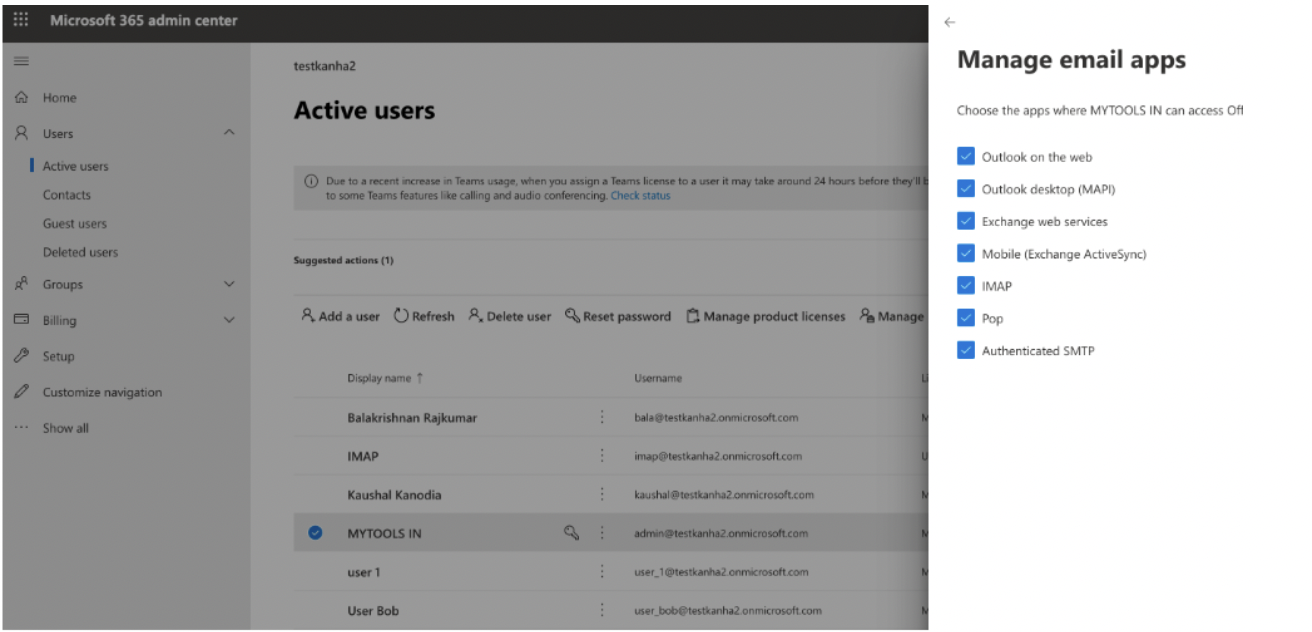Click the Check status link
This screenshot has height=632, width=1312.
tap(641, 196)
